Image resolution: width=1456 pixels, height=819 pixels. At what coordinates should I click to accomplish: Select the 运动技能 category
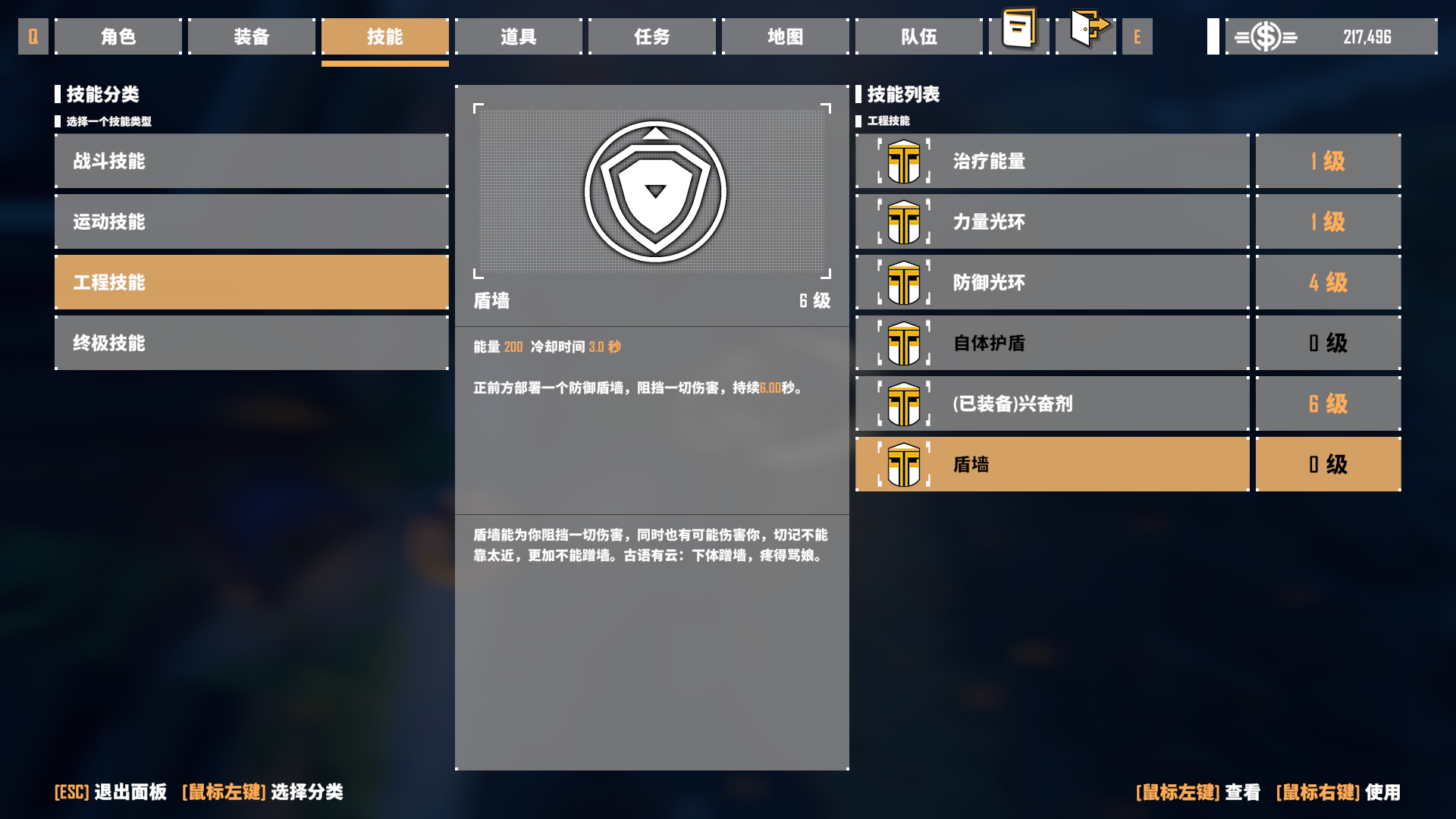[252, 221]
